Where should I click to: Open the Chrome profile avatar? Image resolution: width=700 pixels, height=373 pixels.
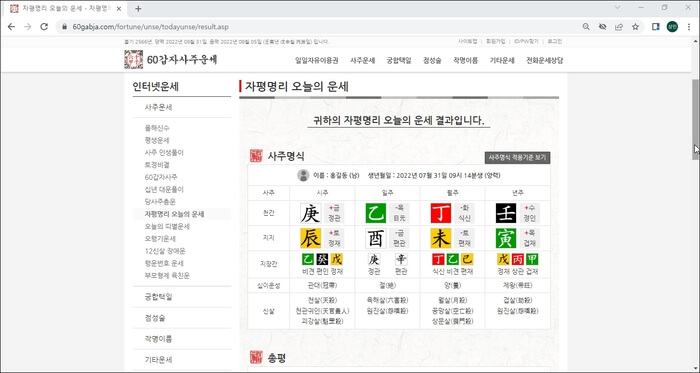(x=672, y=27)
